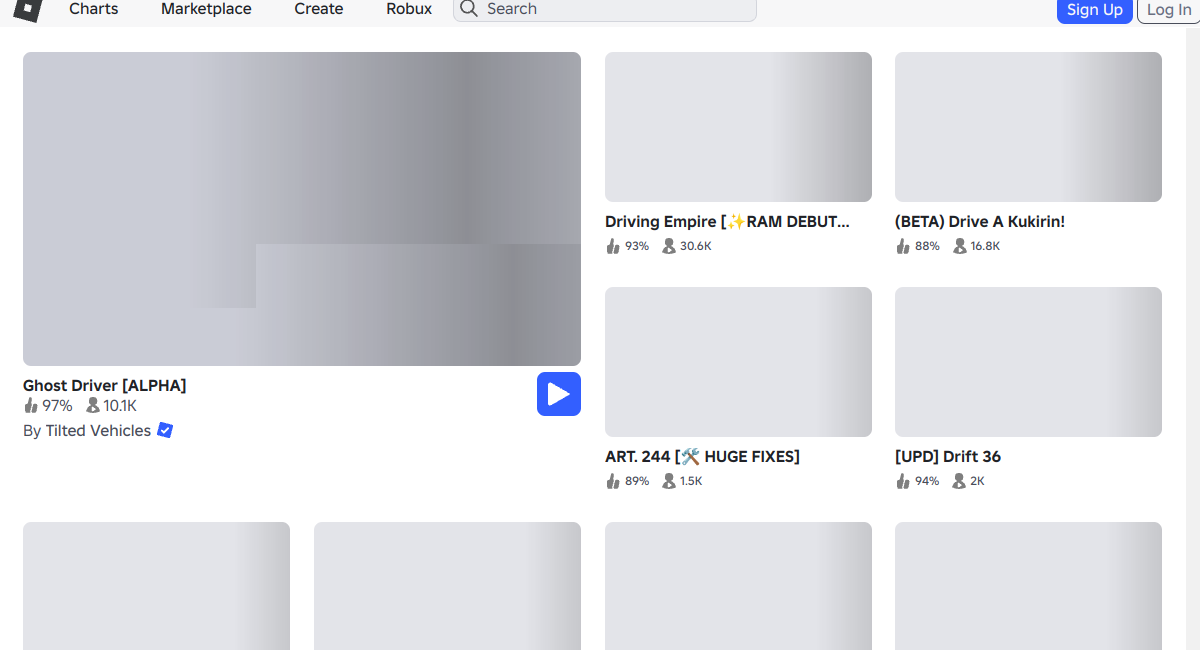Viewport: 1200px width, 650px height.
Task: Click the 89% rating on ART. 244
Action: [x=627, y=480]
